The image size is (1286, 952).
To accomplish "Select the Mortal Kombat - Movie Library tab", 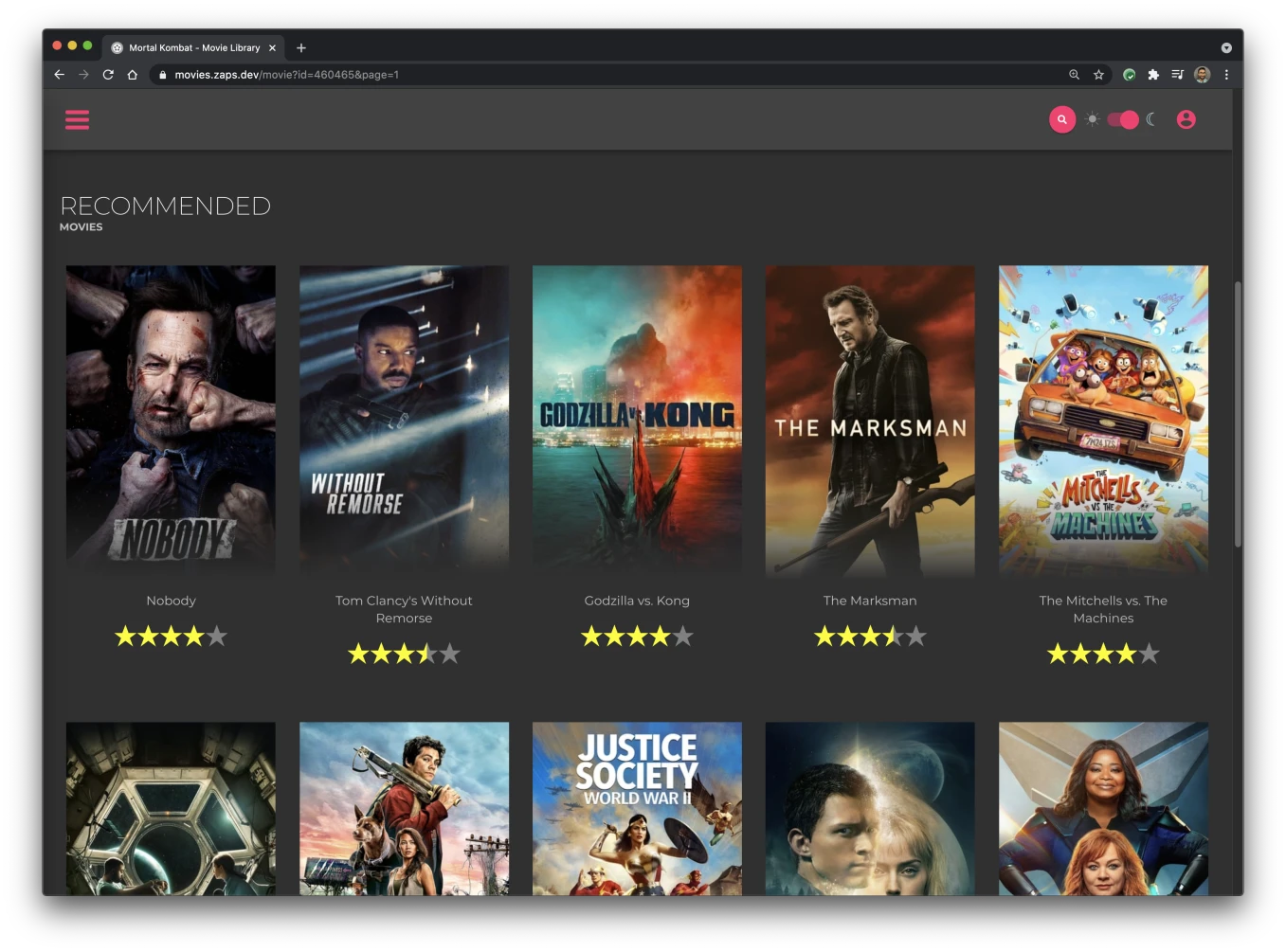I will tap(194, 47).
